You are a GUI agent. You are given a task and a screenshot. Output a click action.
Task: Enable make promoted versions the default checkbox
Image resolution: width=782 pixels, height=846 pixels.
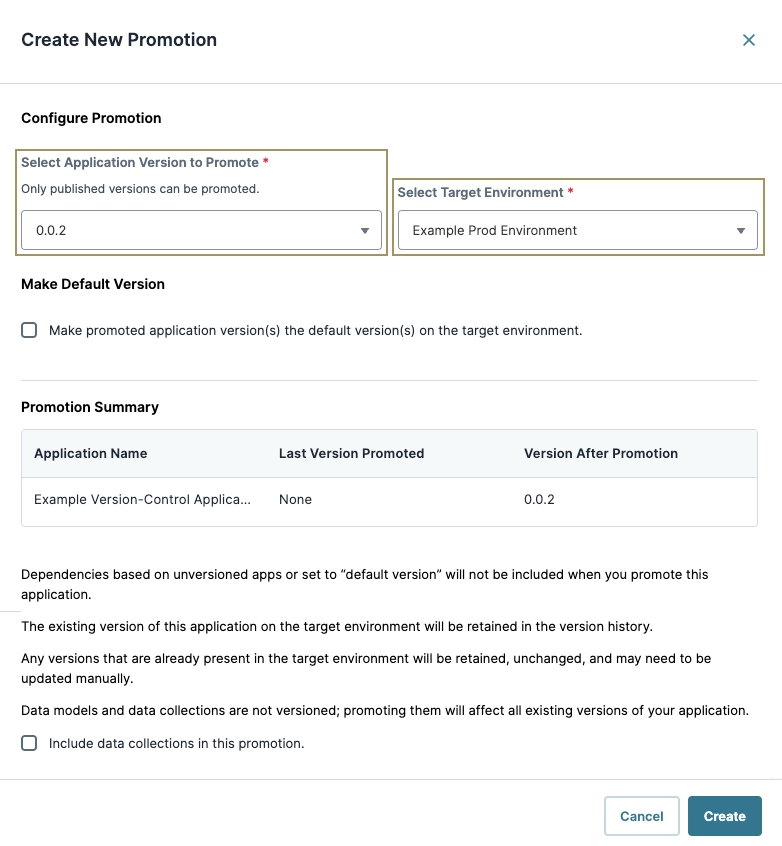tap(29, 330)
